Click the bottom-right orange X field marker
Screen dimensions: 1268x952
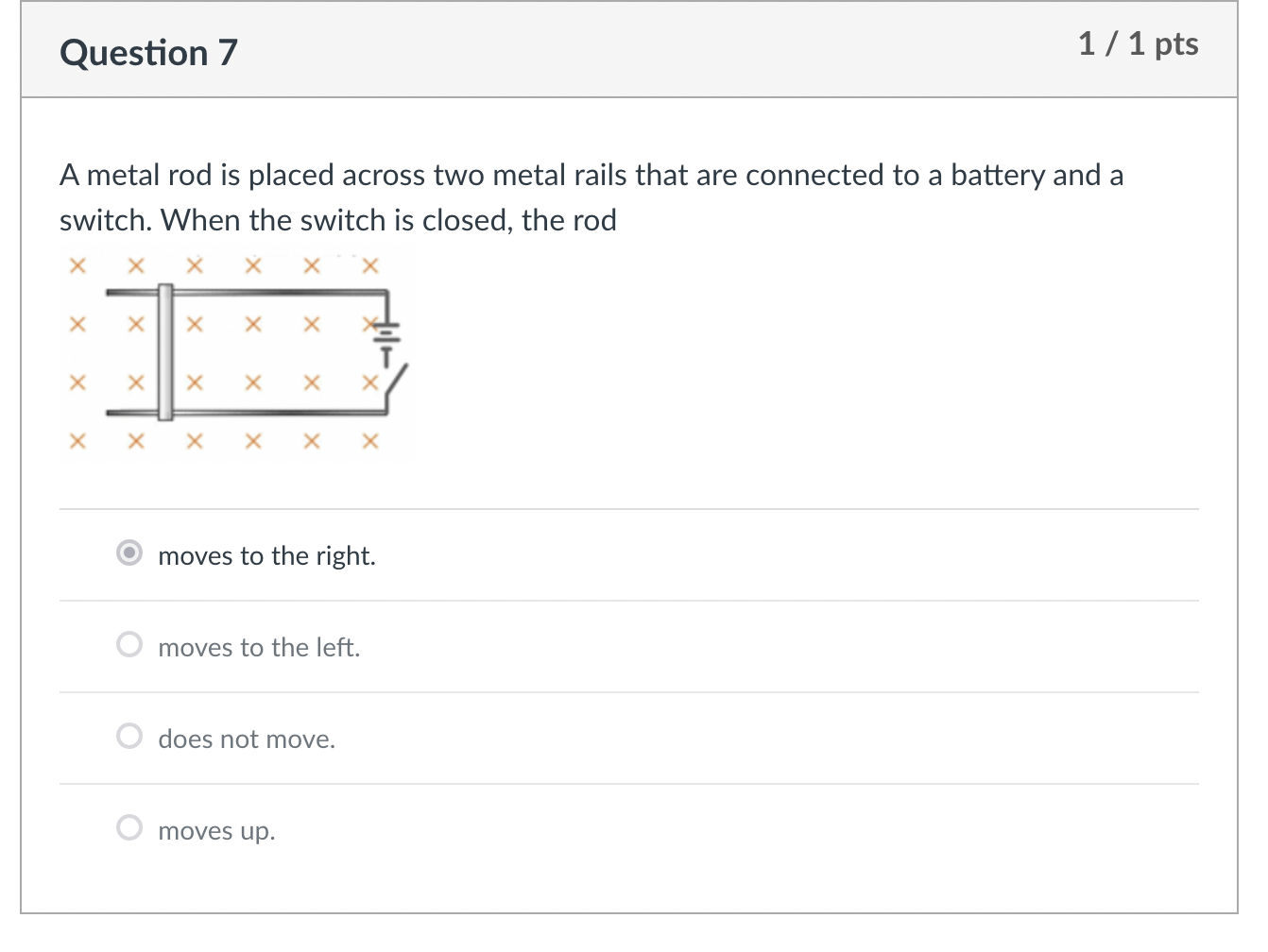tap(370, 441)
